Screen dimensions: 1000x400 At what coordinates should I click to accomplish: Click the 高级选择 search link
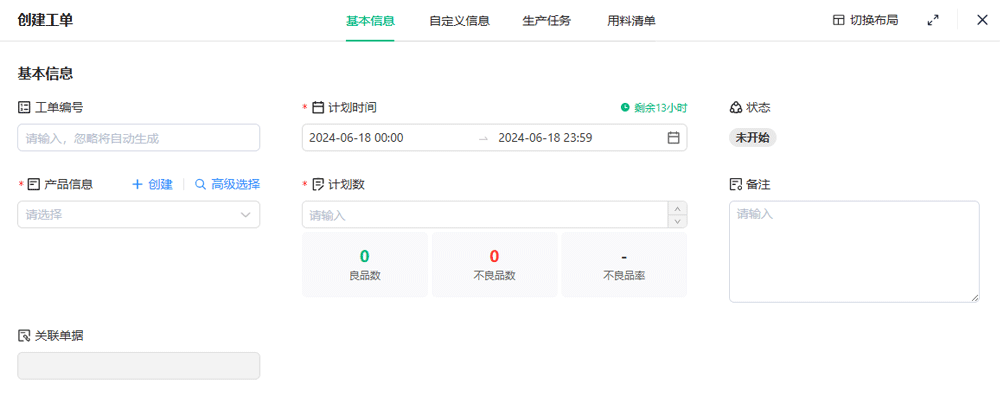228,184
